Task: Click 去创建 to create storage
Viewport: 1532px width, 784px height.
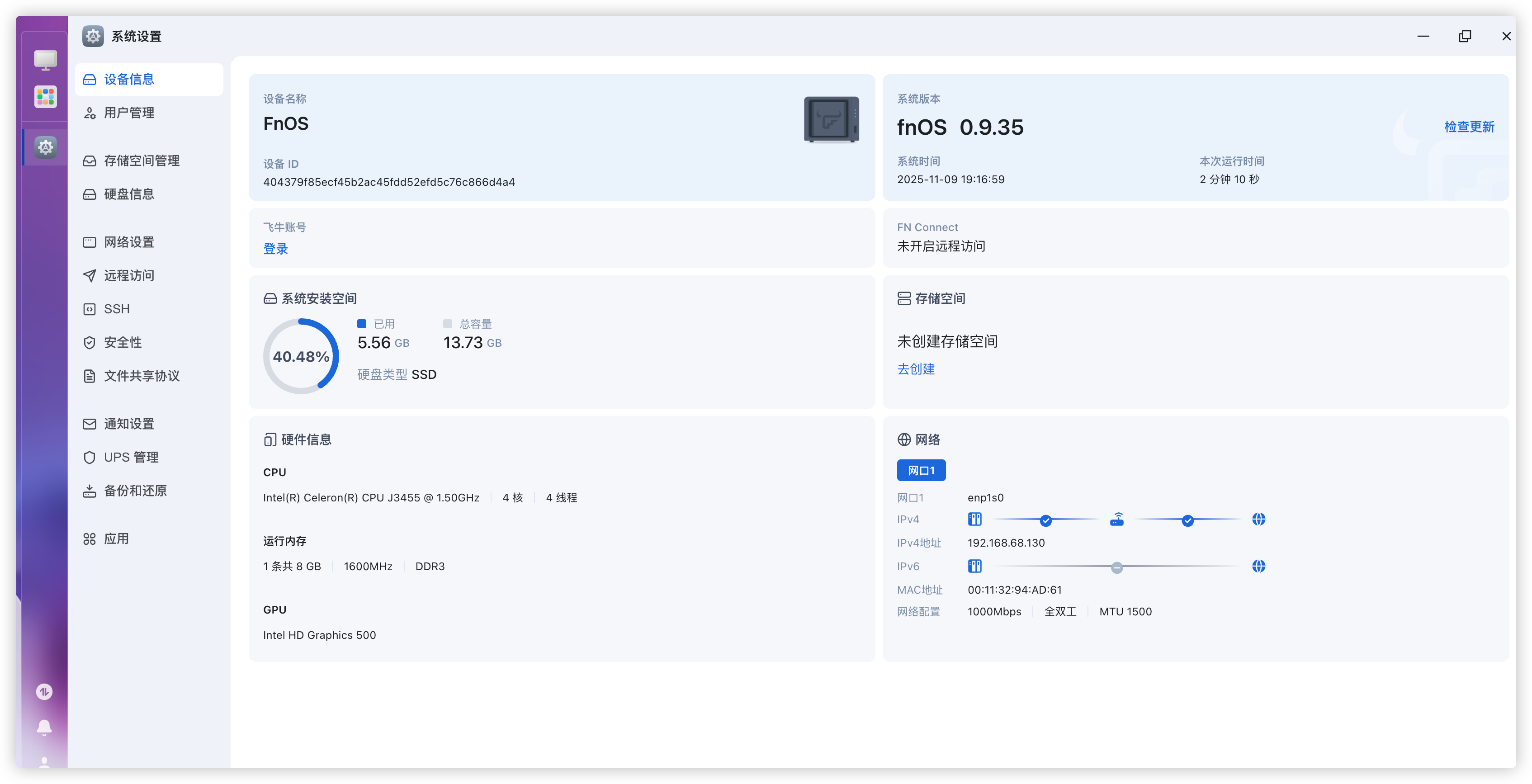Action: [x=915, y=369]
